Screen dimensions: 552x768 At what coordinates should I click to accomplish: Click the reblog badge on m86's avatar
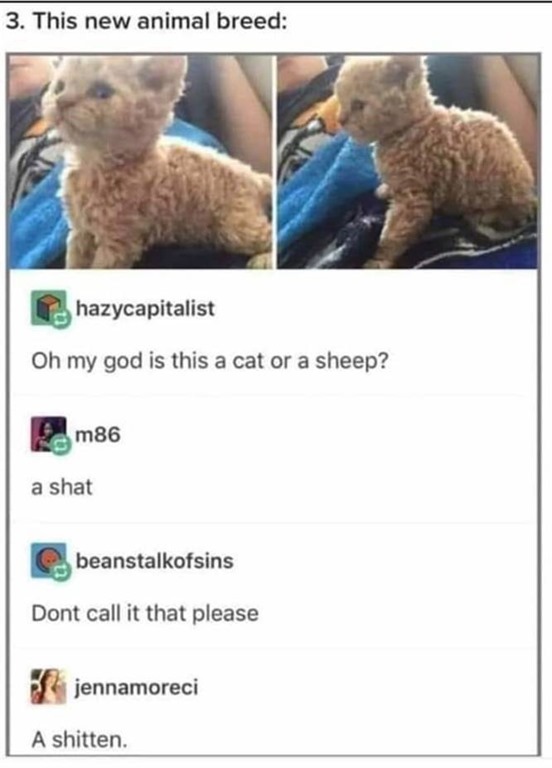61,446
